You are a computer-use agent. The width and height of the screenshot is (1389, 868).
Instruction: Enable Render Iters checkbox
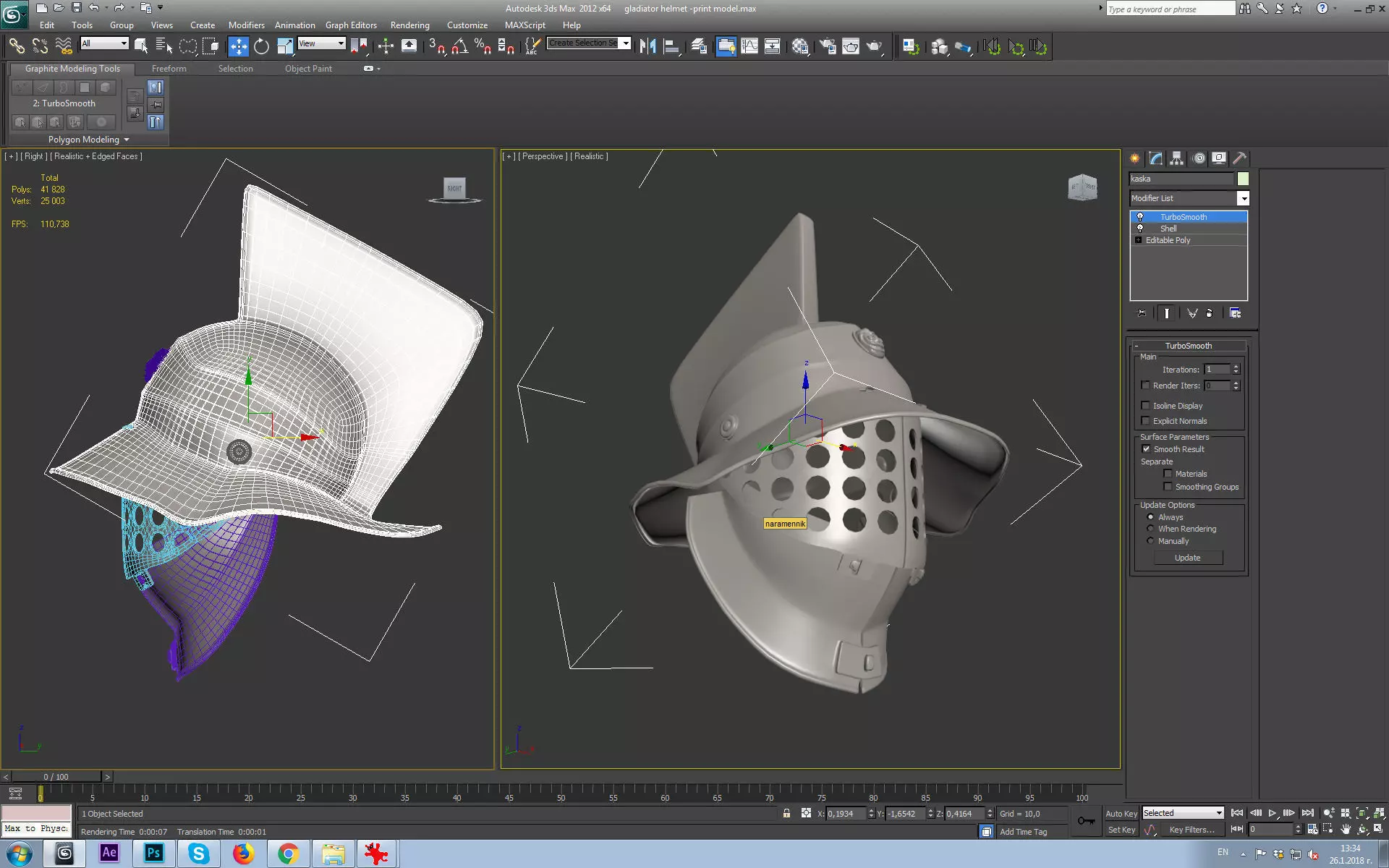1145,386
